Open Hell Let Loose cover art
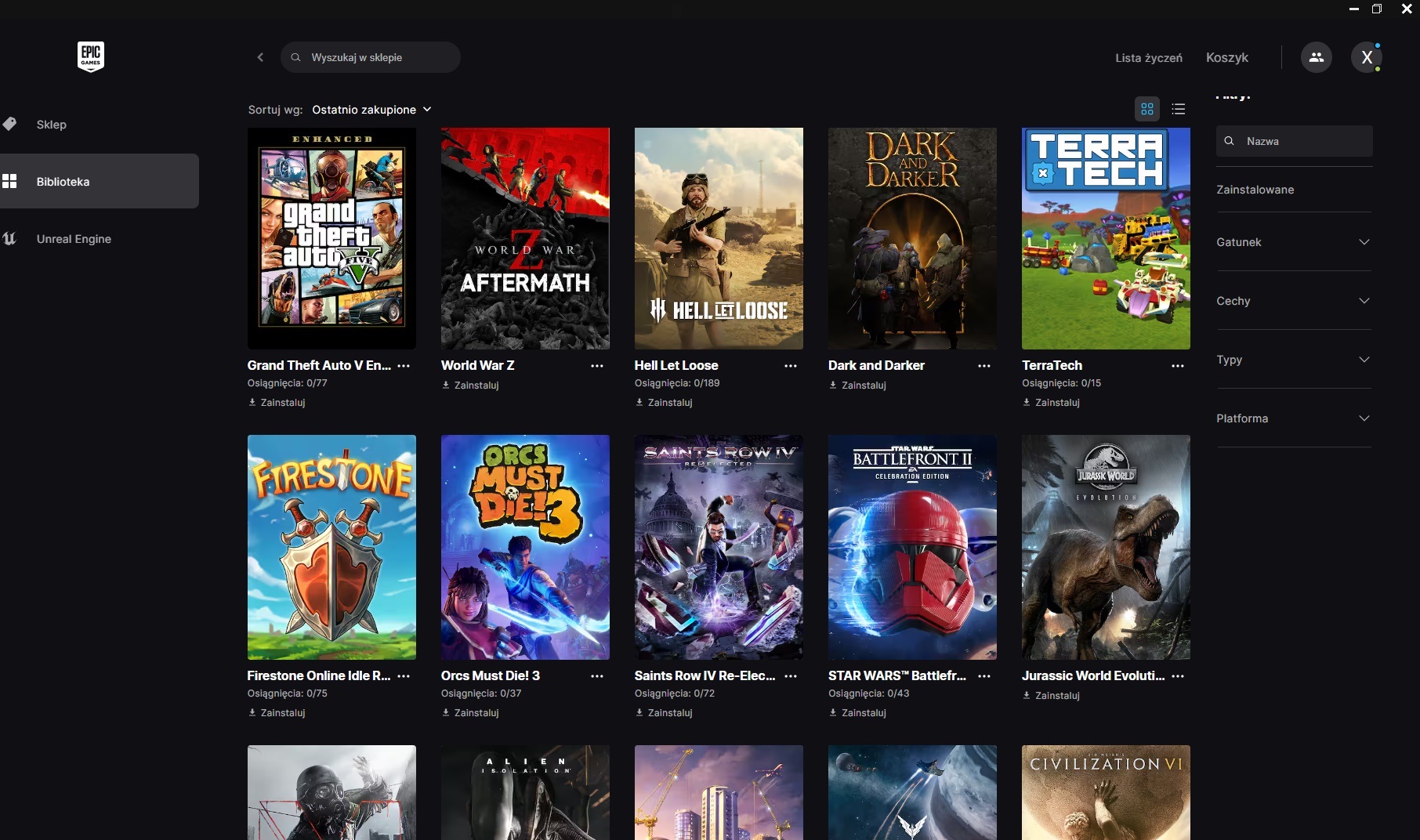Screen dimensions: 1420x840 click(719, 238)
